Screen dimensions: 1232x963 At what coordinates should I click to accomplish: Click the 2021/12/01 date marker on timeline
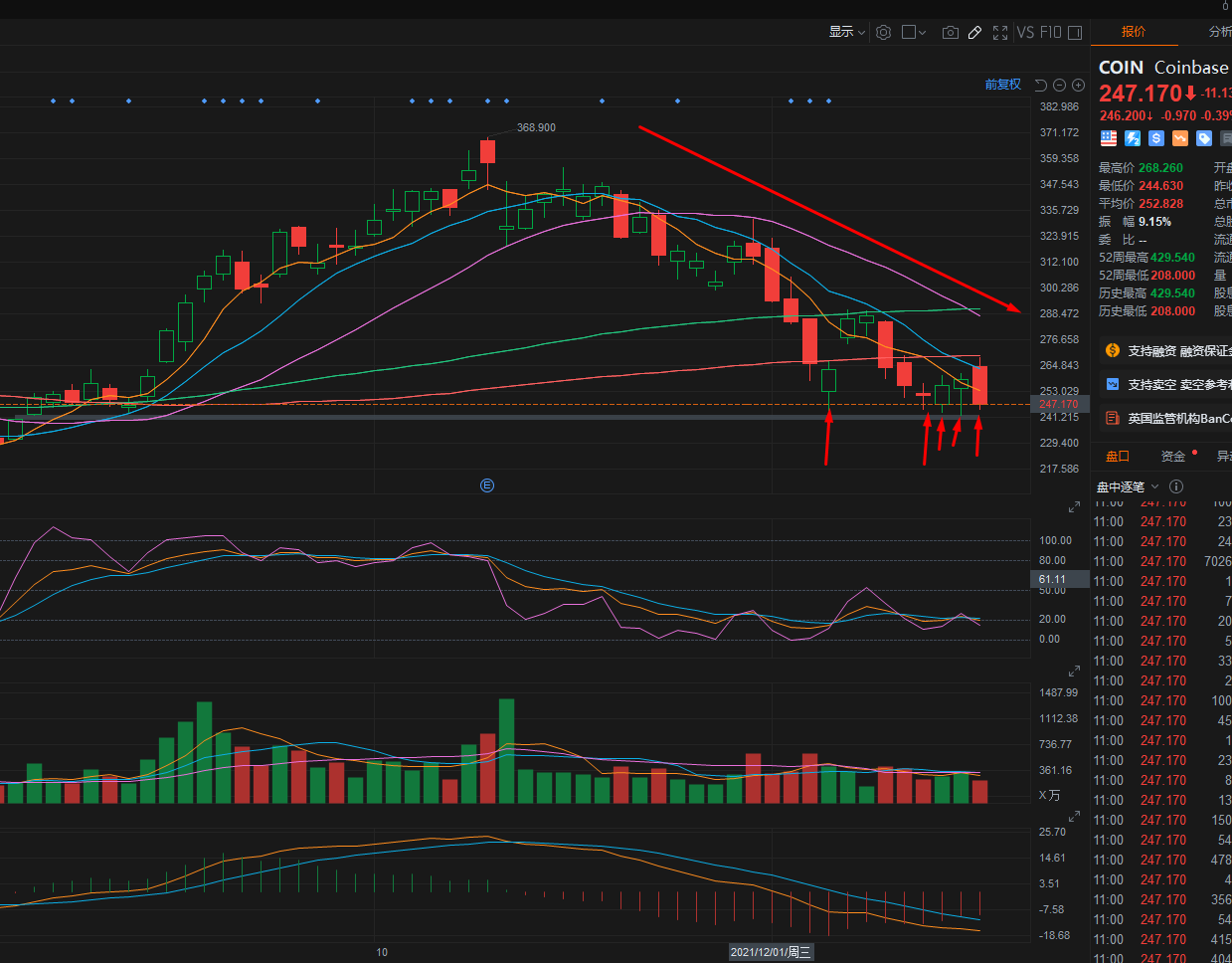click(771, 951)
